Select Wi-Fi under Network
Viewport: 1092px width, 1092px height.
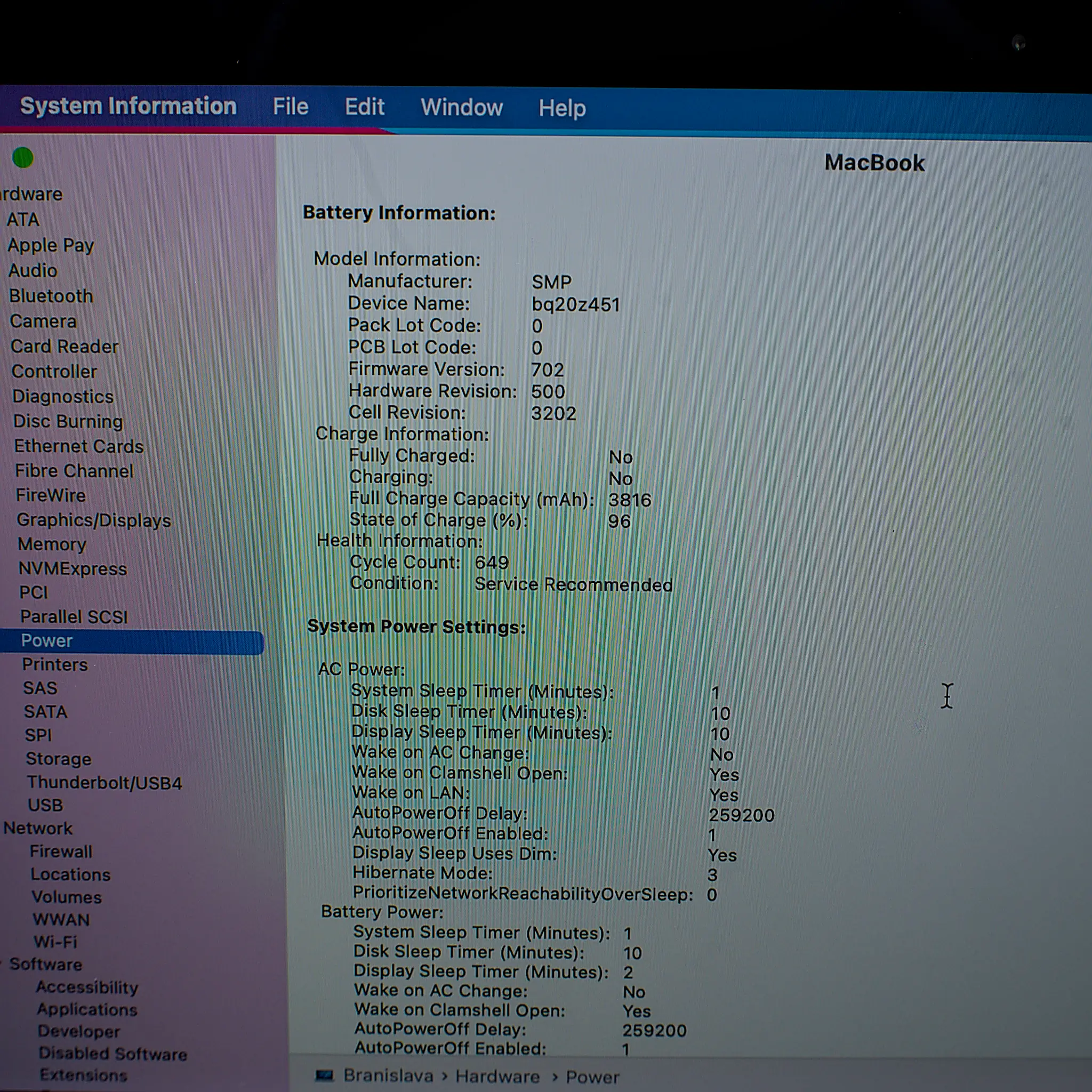[x=55, y=942]
